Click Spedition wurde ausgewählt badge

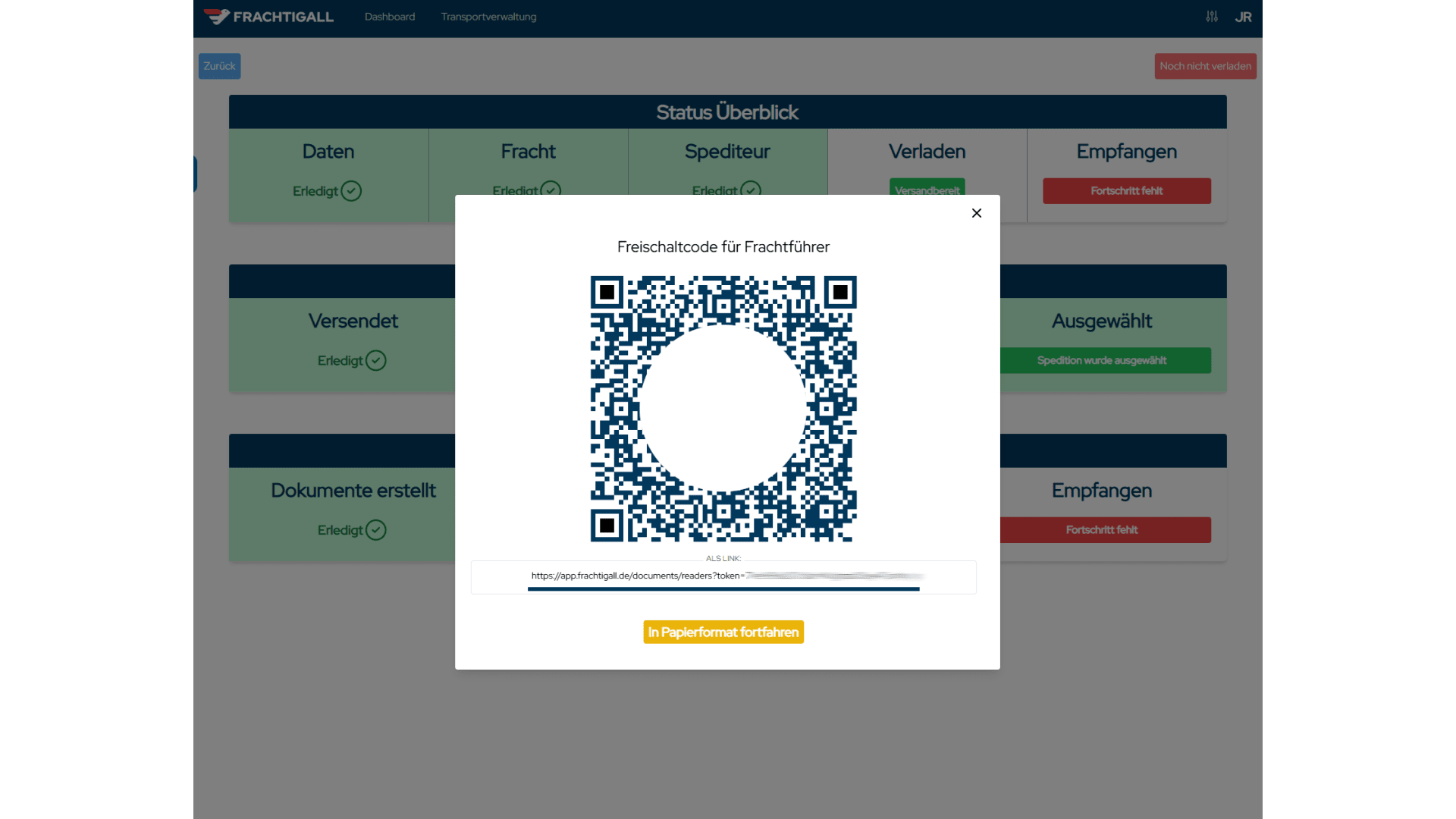click(x=1102, y=360)
